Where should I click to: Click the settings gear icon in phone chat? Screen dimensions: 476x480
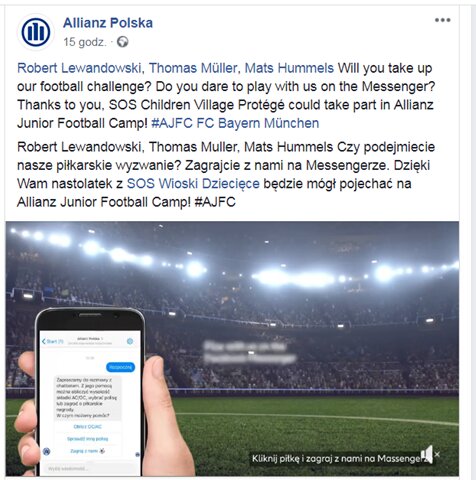[x=130, y=341]
